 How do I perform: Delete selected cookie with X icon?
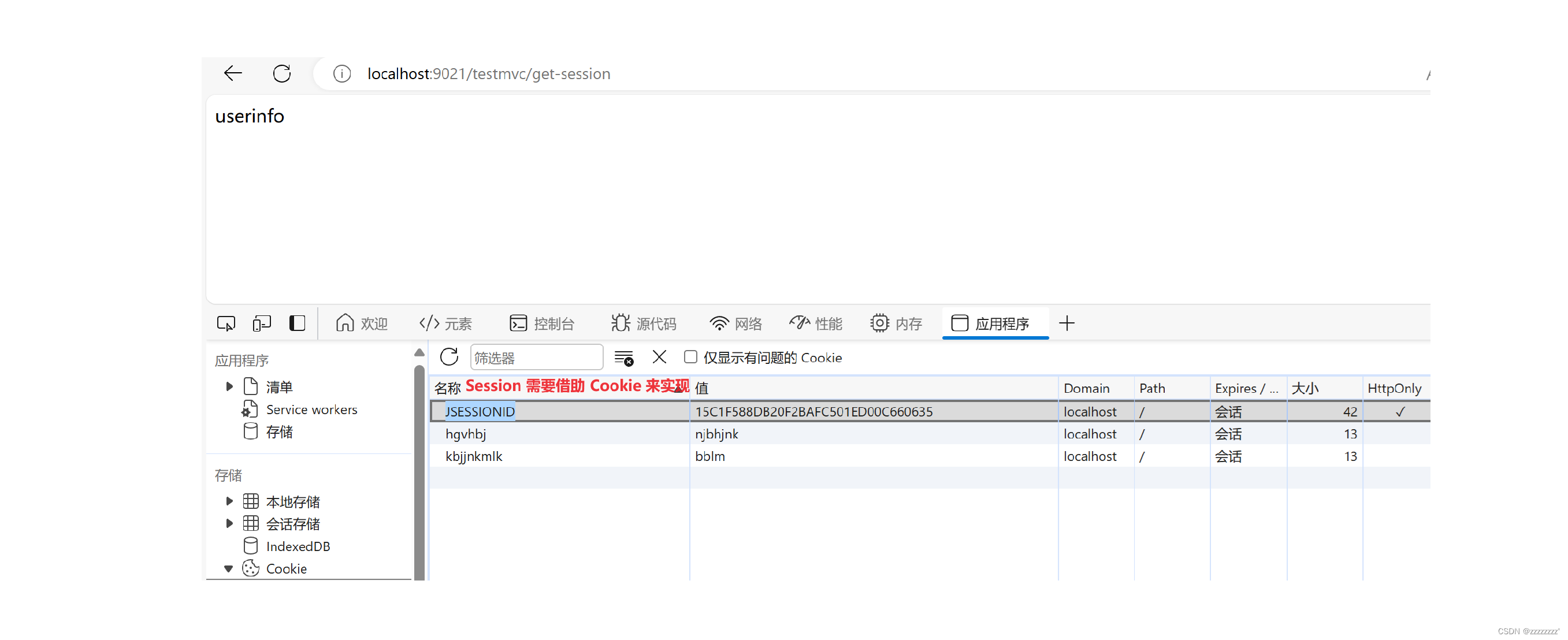(659, 356)
